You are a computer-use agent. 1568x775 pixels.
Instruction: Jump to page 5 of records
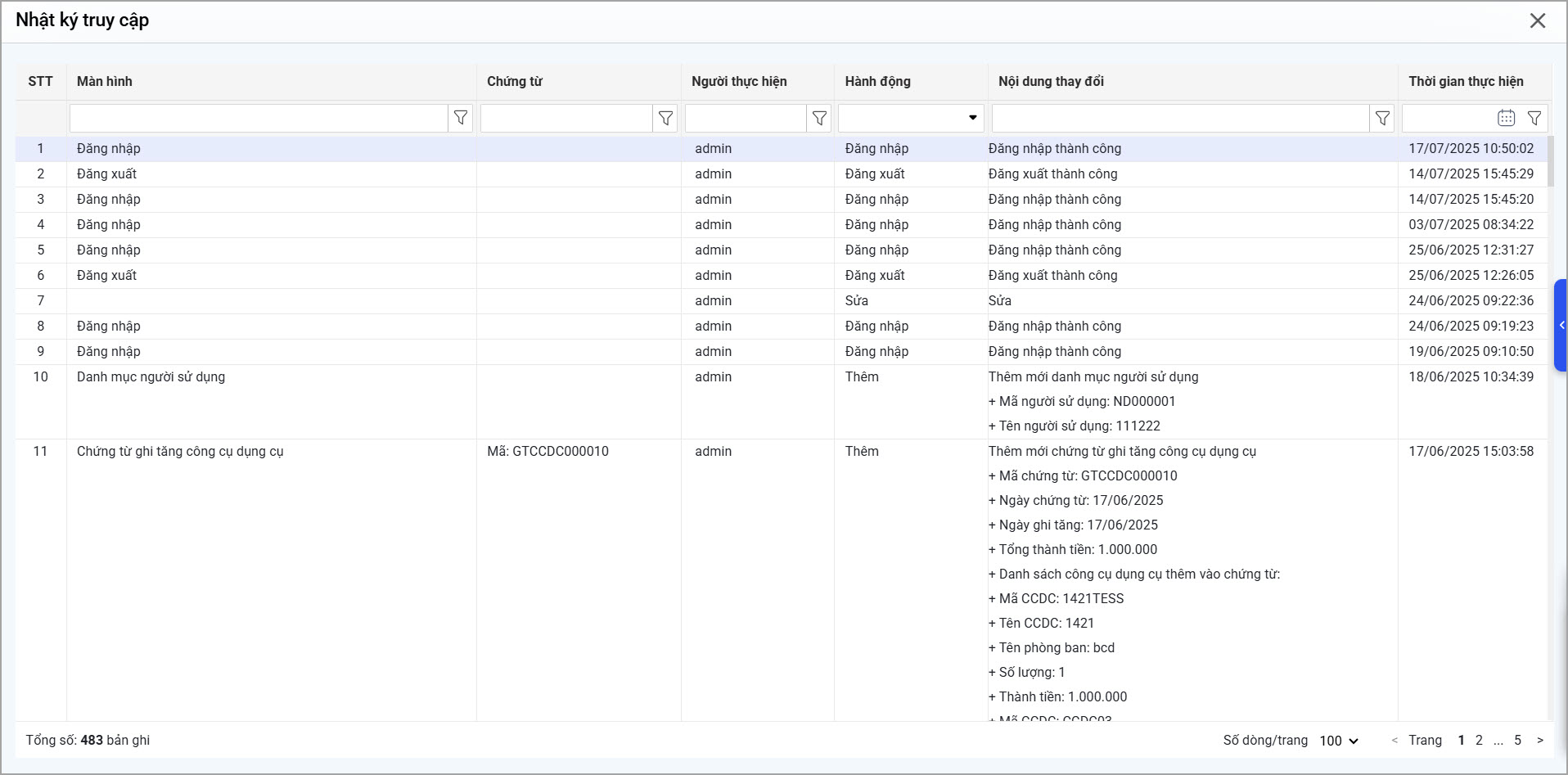tap(1517, 740)
